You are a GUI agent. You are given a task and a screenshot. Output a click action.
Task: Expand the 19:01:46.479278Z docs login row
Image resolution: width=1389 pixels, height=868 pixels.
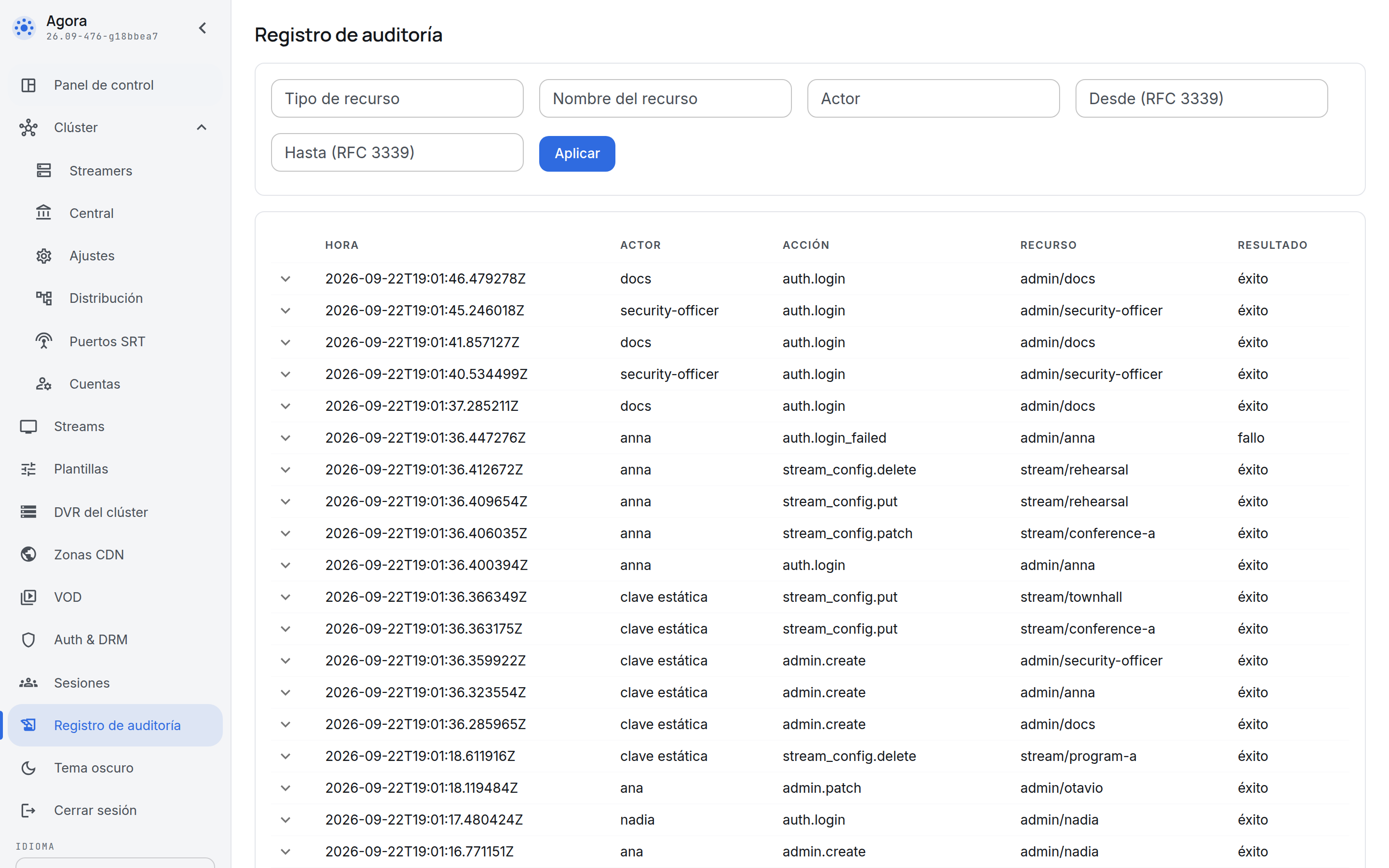[285, 279]
